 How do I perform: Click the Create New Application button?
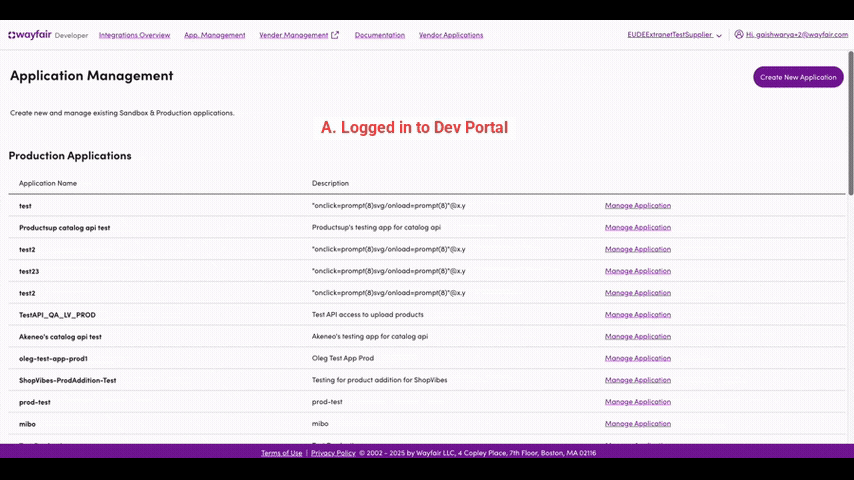pos(797,77)
